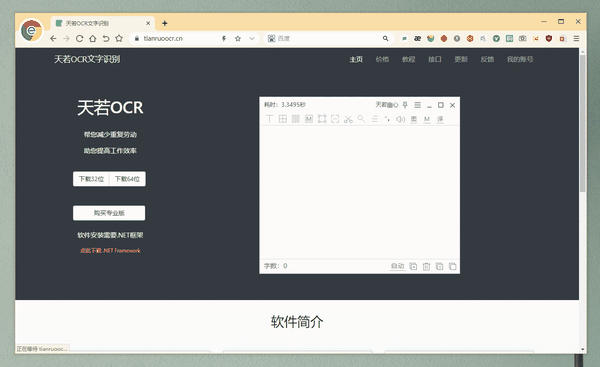Toggle the 自动 option in OCR window footer
This screenshot has width=600, height=367.
pos(398,266)
